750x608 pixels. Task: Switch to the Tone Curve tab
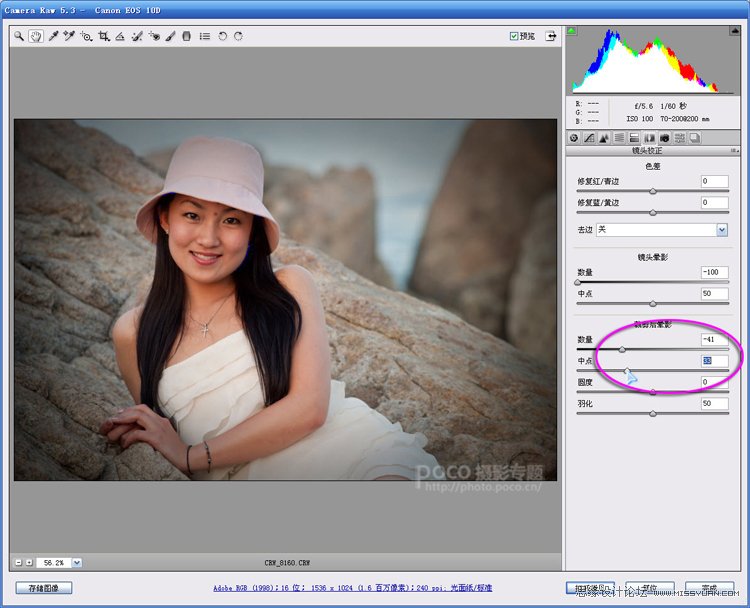pos(589,138)
